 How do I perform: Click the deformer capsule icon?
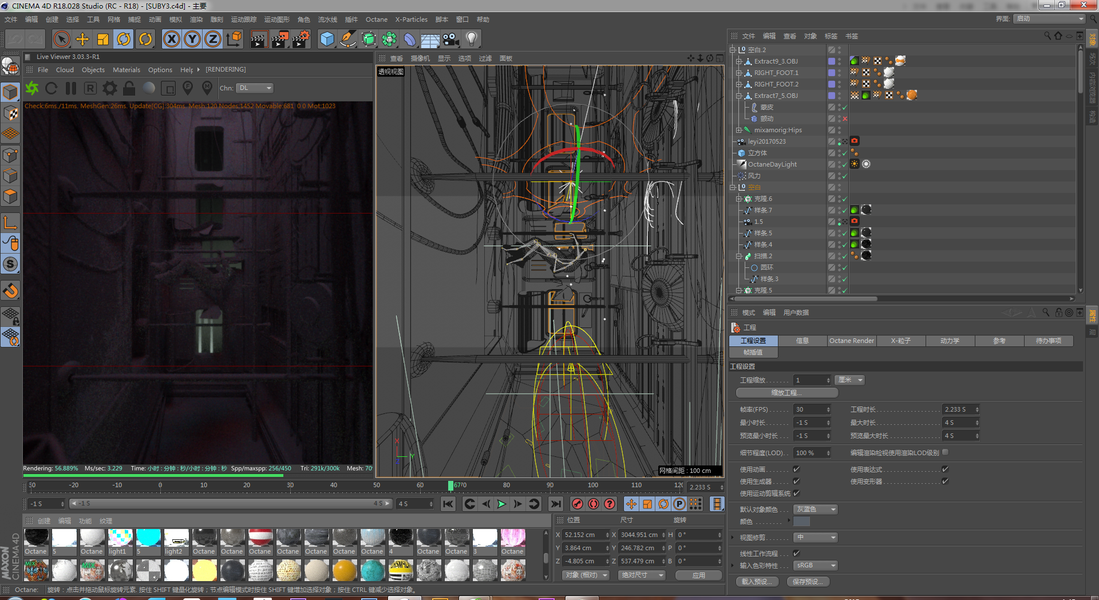pyautogui.click(x=410, y=40)
